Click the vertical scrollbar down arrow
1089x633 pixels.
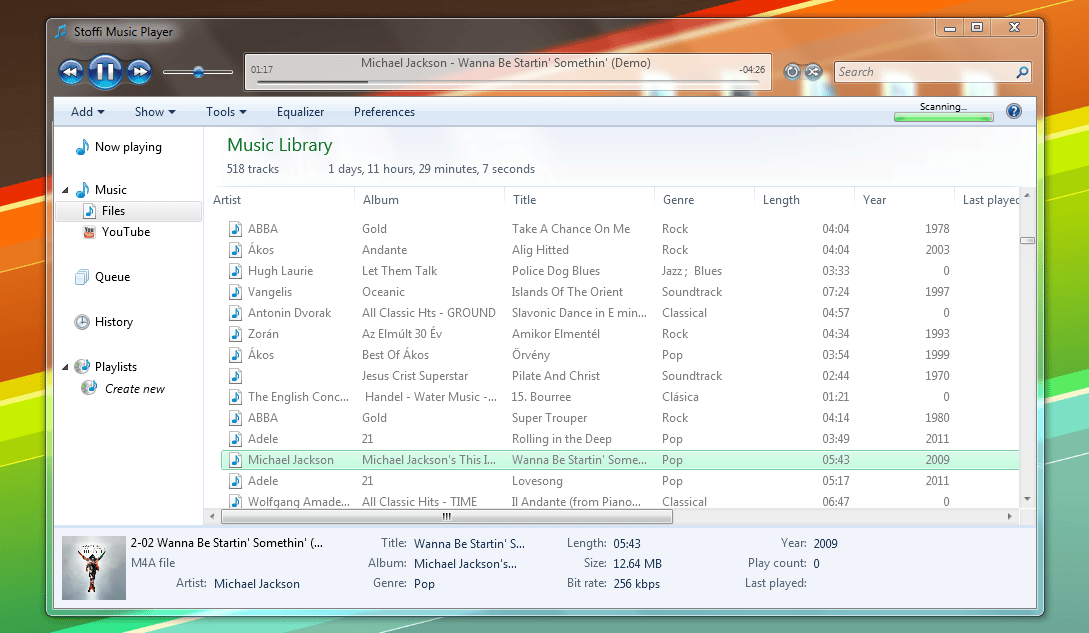pos(1027,499)
